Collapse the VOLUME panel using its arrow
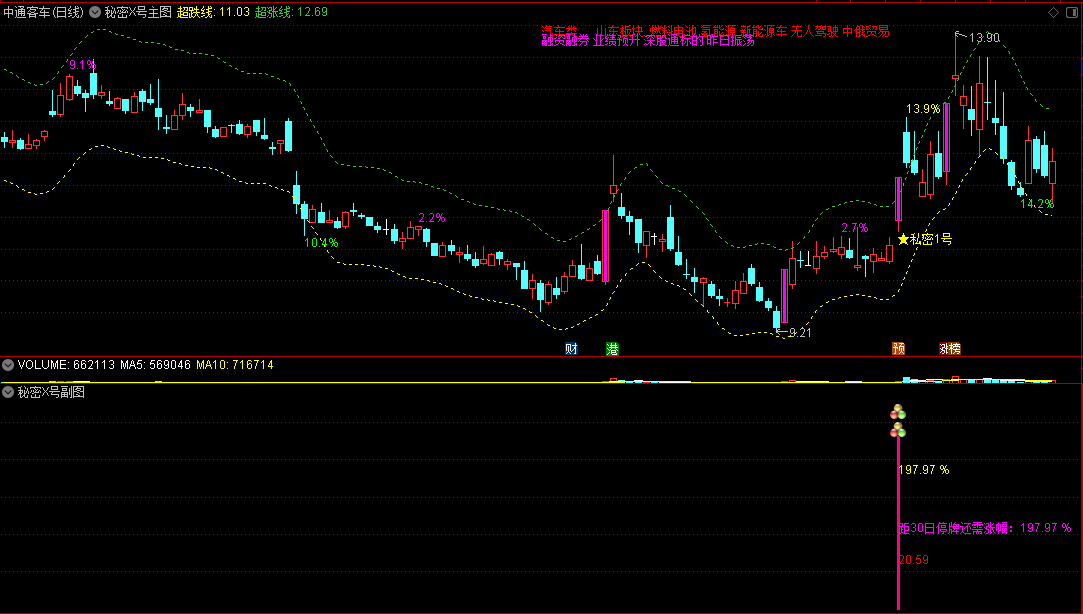 (x=8, y=365)
